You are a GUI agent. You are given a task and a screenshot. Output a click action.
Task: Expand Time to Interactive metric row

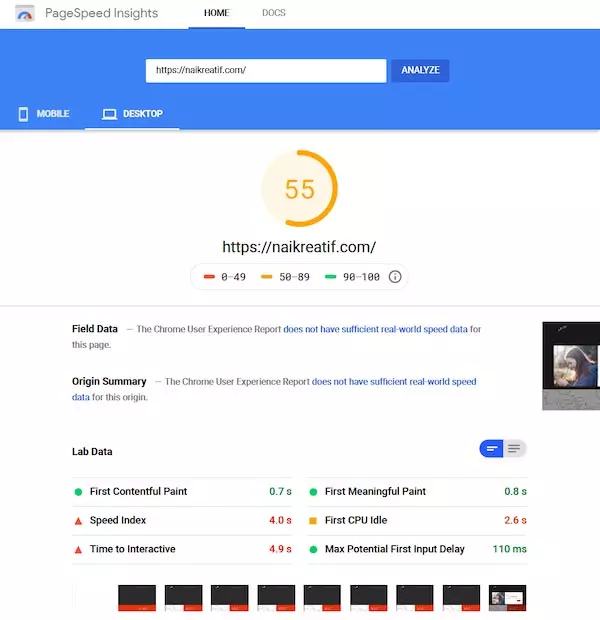pos(182,550)
